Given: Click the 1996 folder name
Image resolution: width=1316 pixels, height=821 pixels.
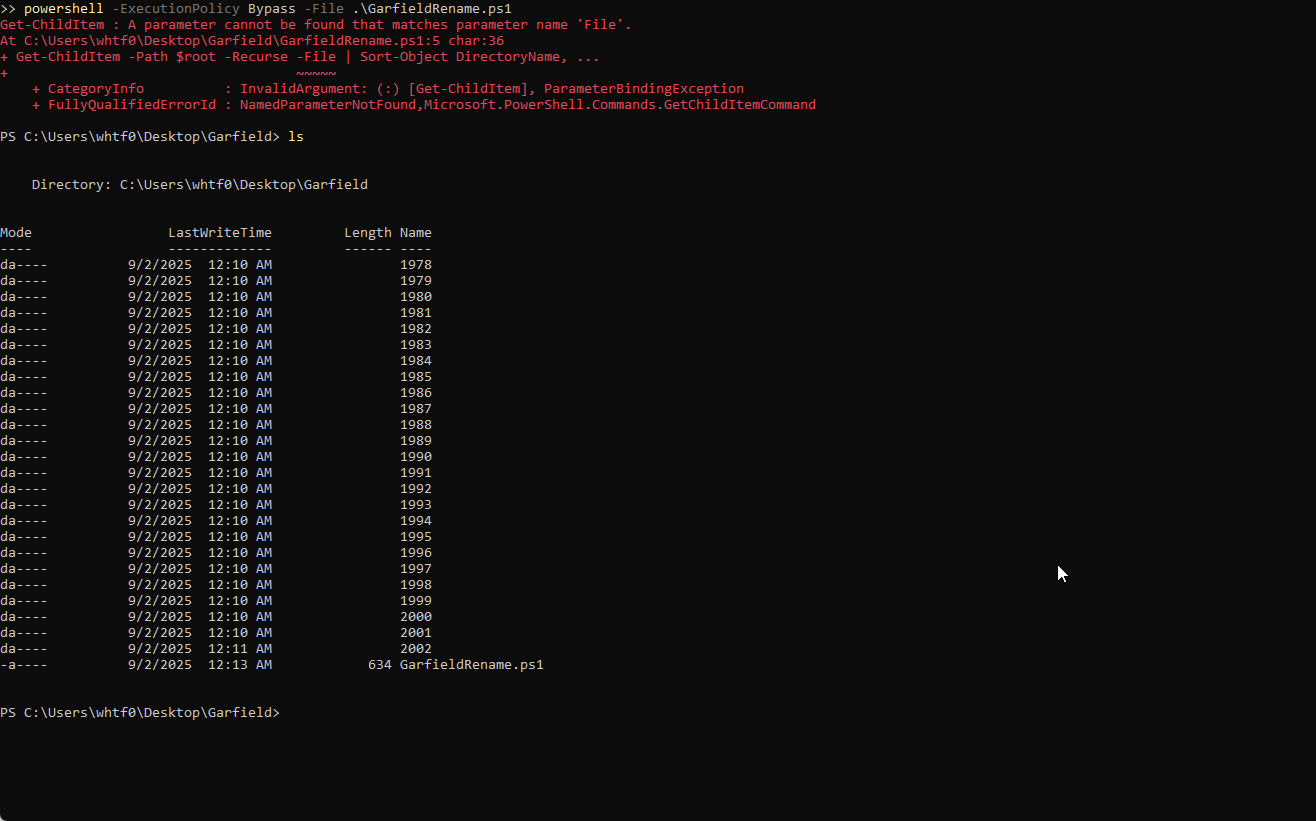Looking at the screenshot, I should click(x=415, y=553).
